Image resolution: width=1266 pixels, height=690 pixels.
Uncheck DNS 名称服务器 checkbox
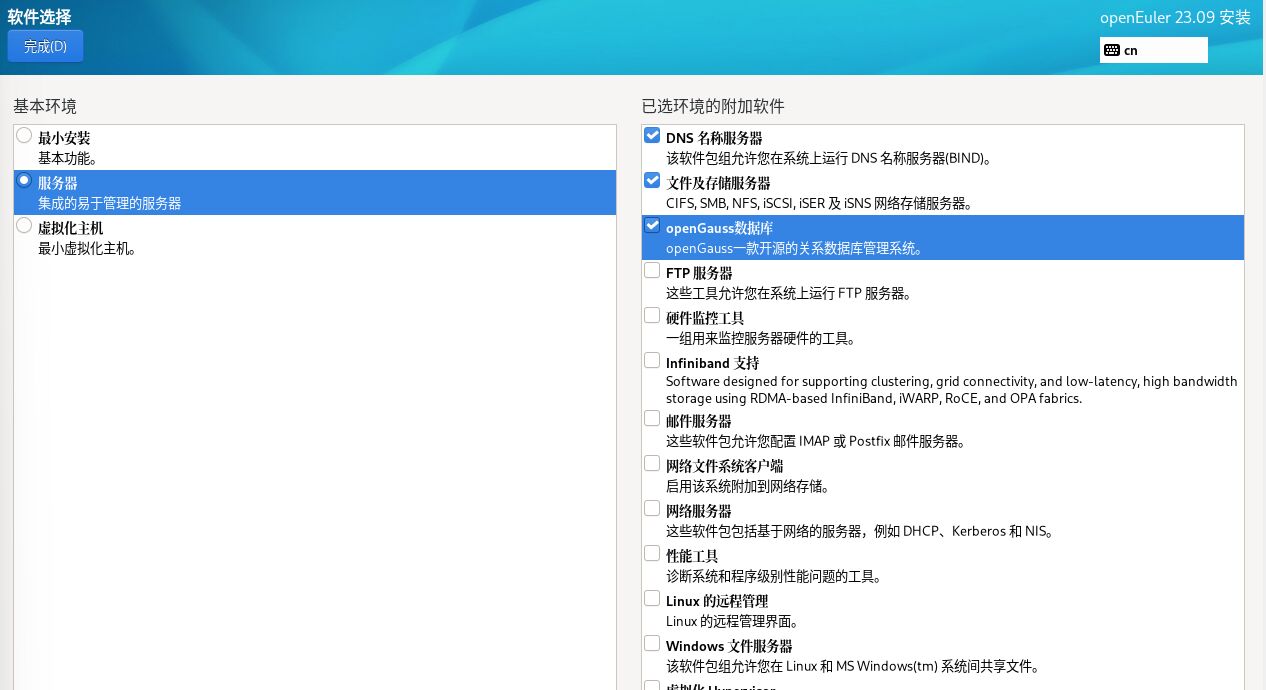[x=652, y=136]
